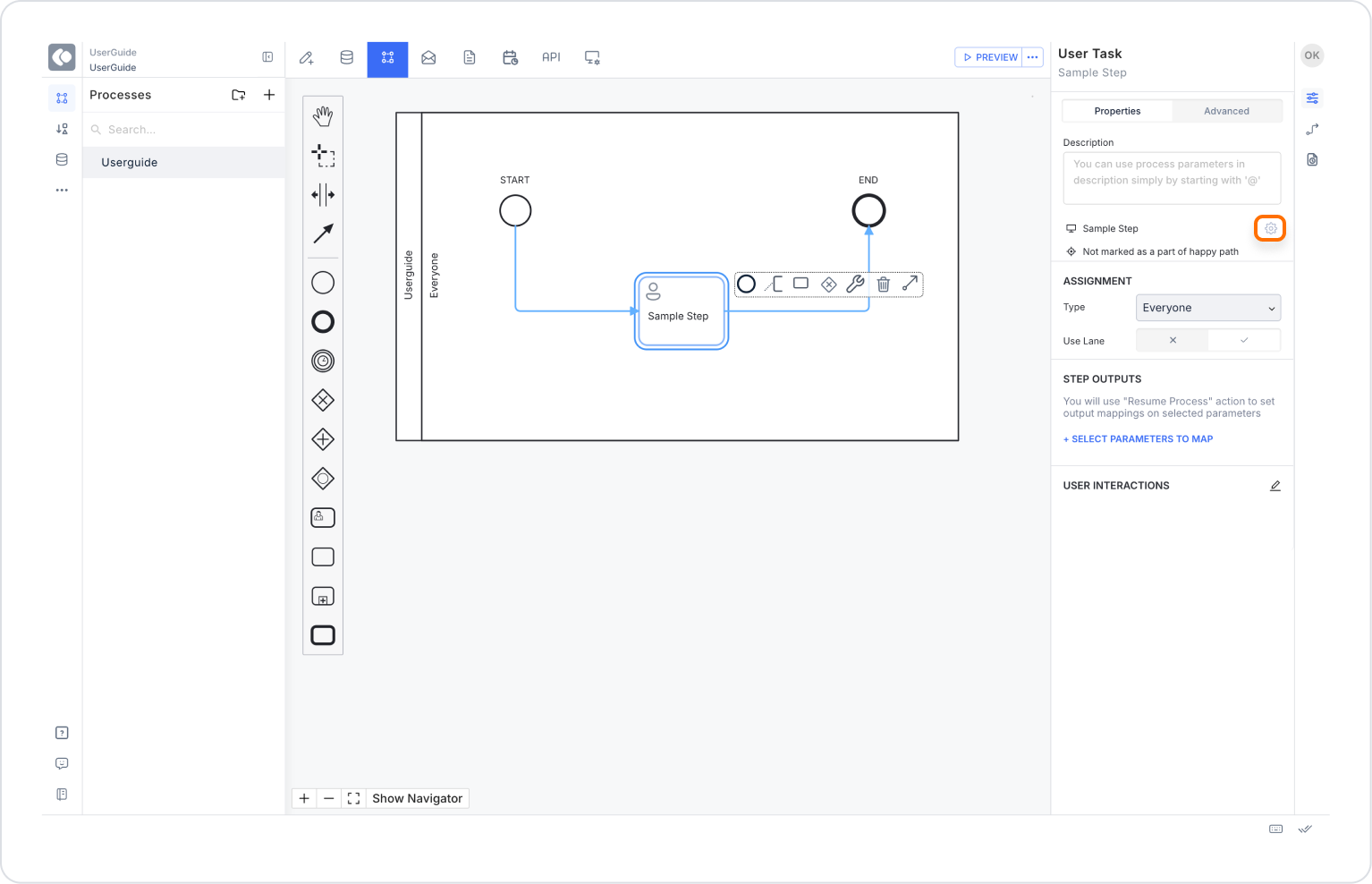1372x884 pixels.
Task: Open Sample Step settings gear
Action: 1270,229
